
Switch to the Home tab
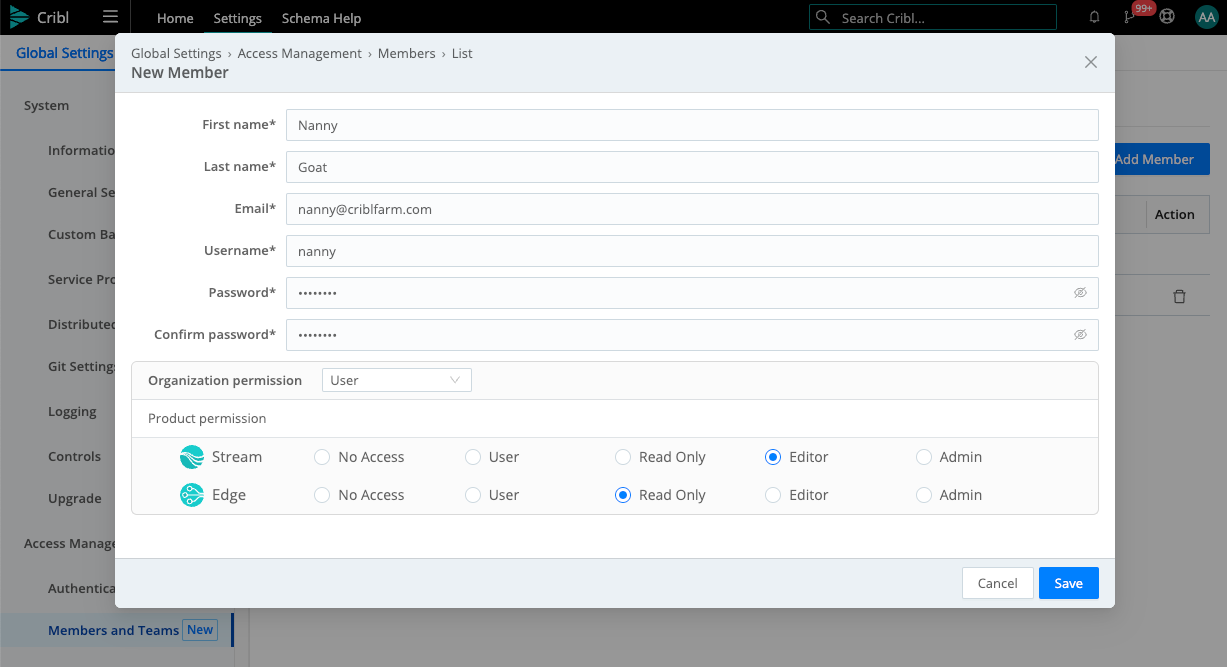[x=175, y=18]
